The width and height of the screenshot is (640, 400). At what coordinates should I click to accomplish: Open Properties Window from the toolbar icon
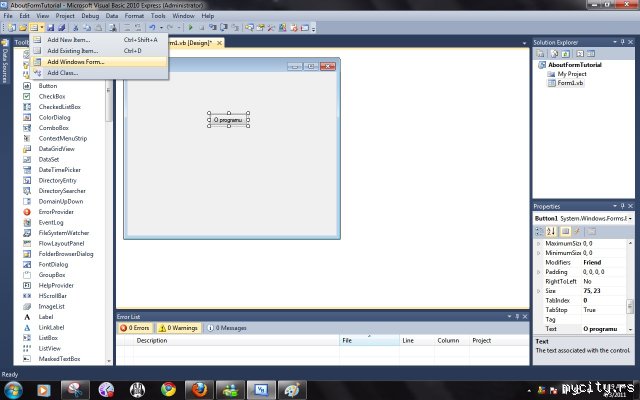(x=260, y=28)
